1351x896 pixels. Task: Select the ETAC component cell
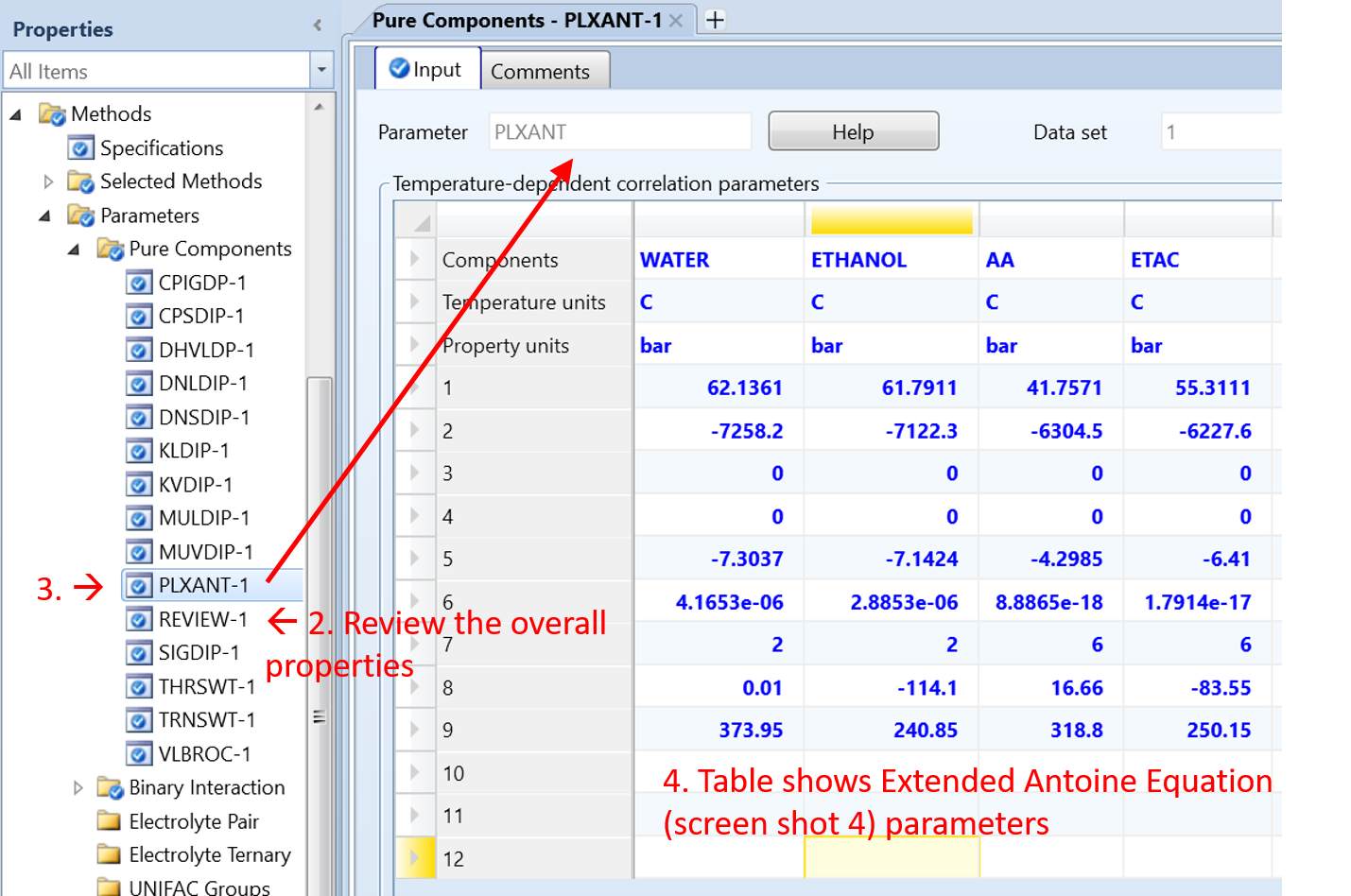[x=1197, y=260]
